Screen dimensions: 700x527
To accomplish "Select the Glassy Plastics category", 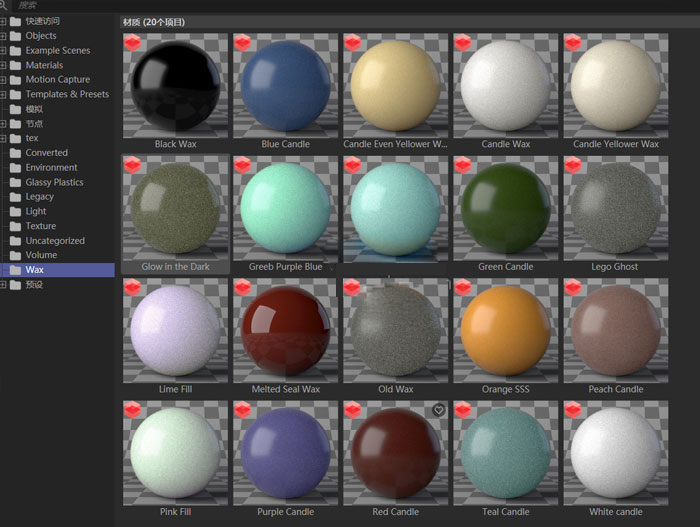I will 54,182.
